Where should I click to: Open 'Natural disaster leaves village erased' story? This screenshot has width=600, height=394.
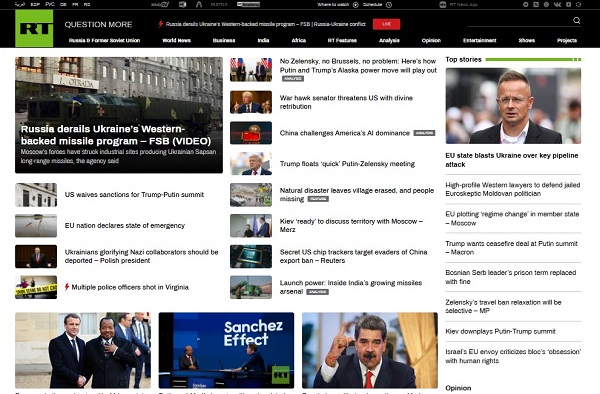coord(357,194)
